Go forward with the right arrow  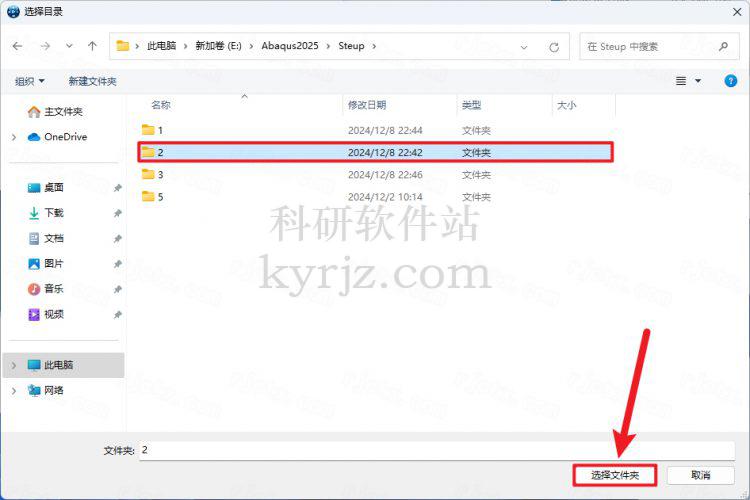[45, 46]
